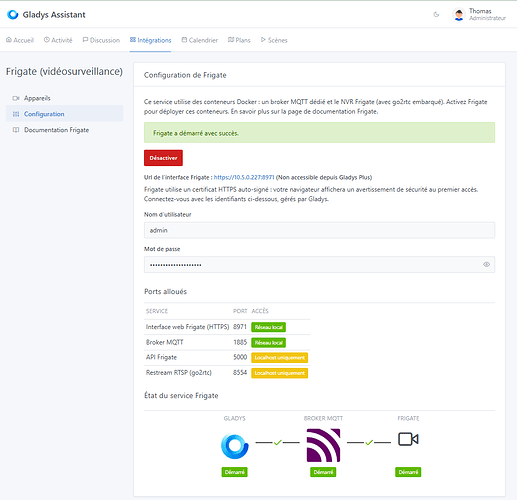Open the Plans map tab
The image size is (517, 500).
coord(239,40)
